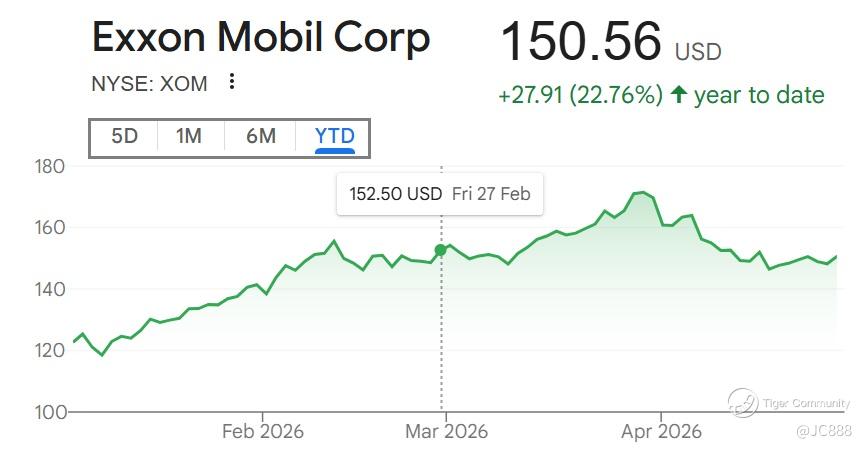This screenshot has width=868, height=451.
Task: Click the 100 y-axis label
Action: coord(50,412)
